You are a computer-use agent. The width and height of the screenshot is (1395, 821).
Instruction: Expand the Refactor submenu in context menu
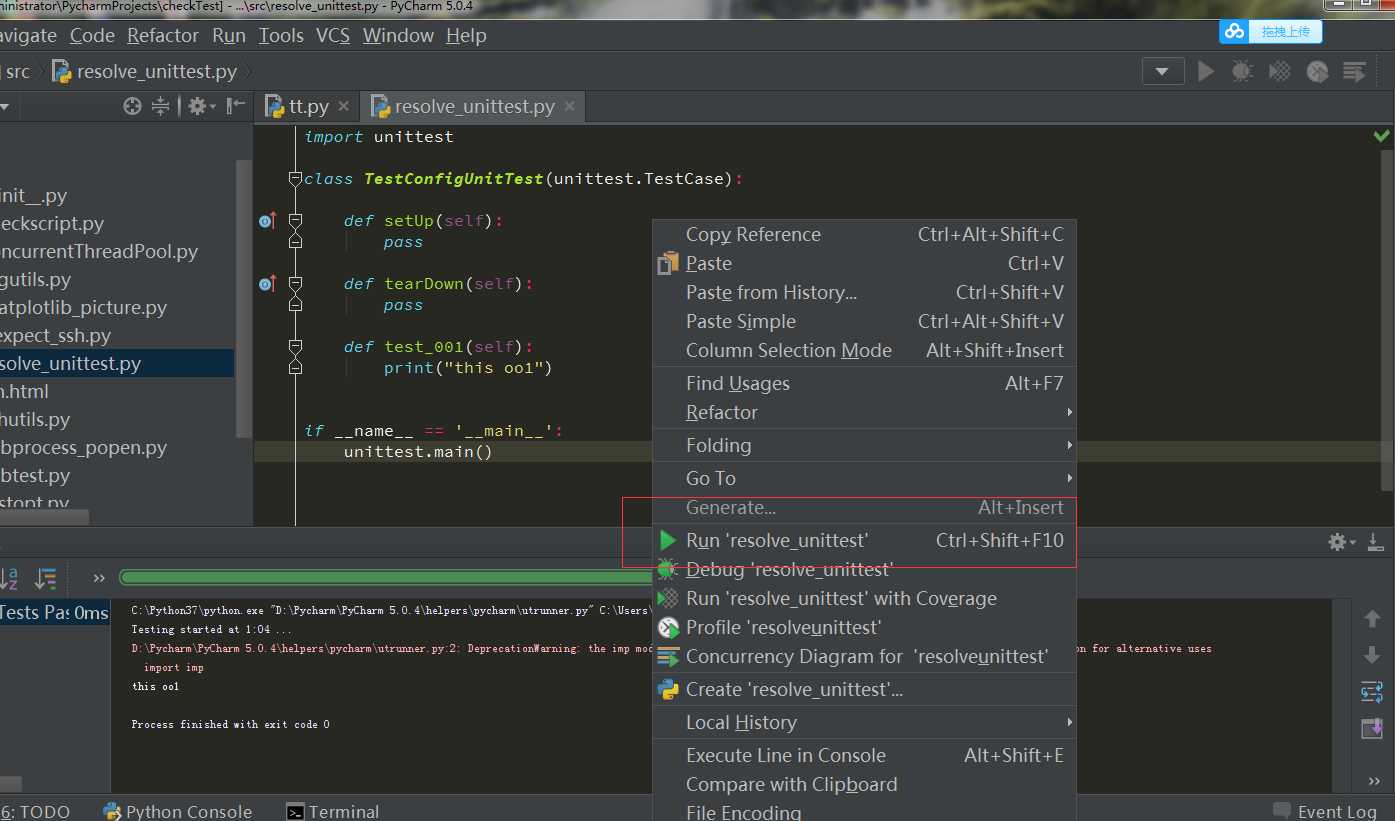(864, 412)
